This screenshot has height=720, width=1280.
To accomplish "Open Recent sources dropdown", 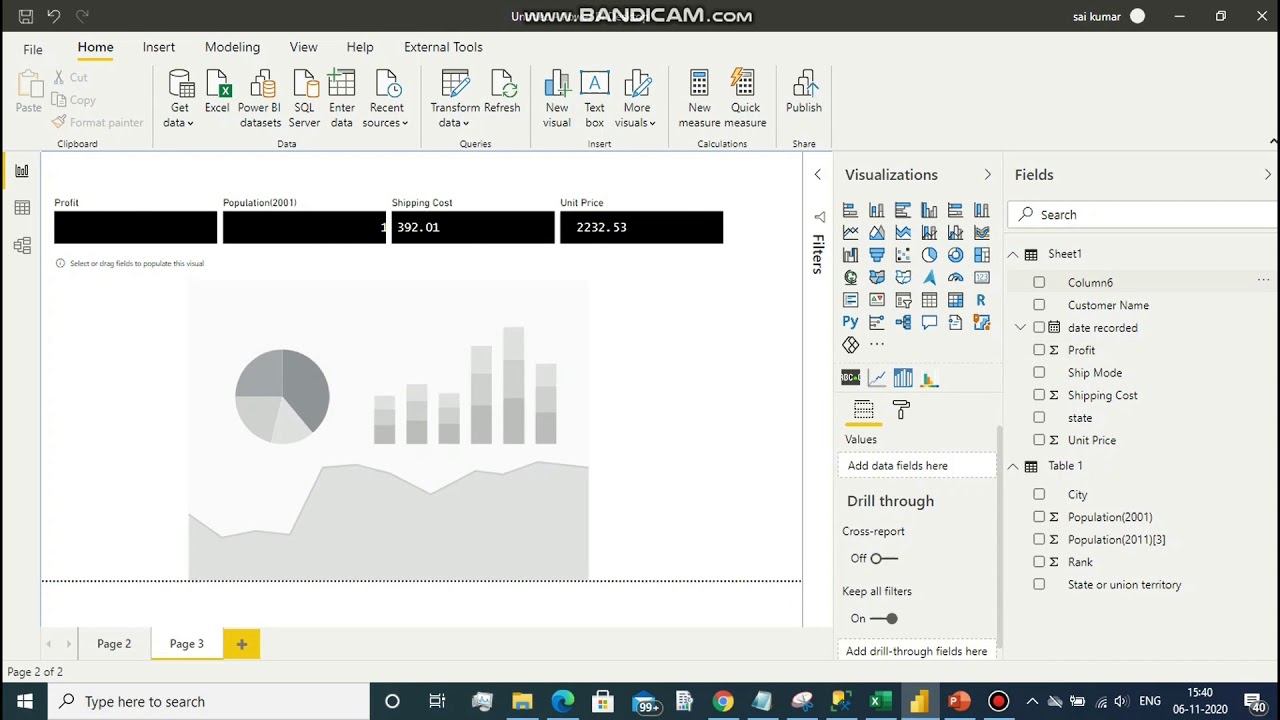I will click(x=386, y=98).
